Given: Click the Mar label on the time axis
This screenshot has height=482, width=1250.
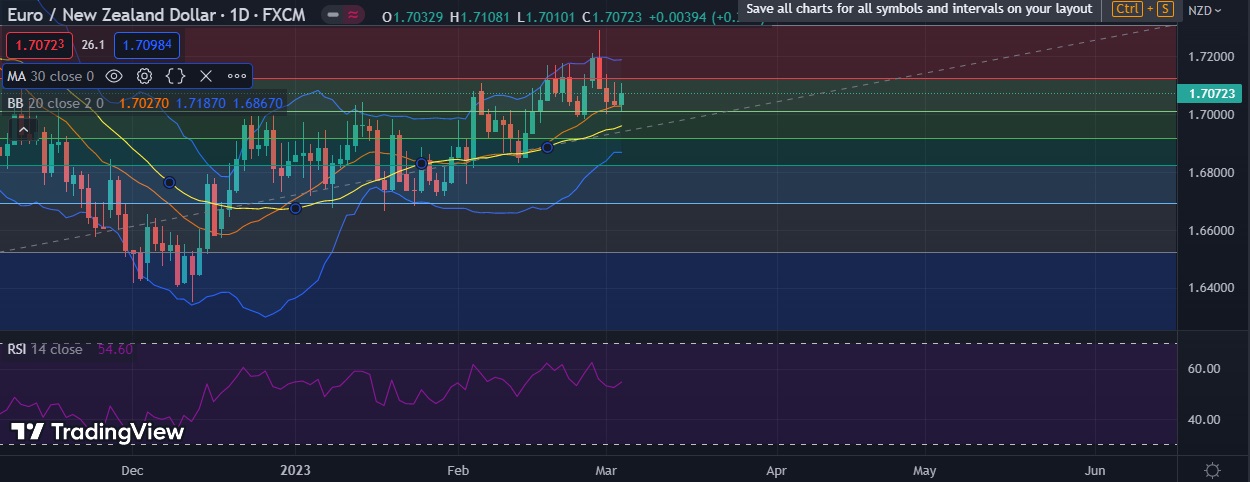Looking at the screenshot, I should pyautogui.click(x=606, y=470).
